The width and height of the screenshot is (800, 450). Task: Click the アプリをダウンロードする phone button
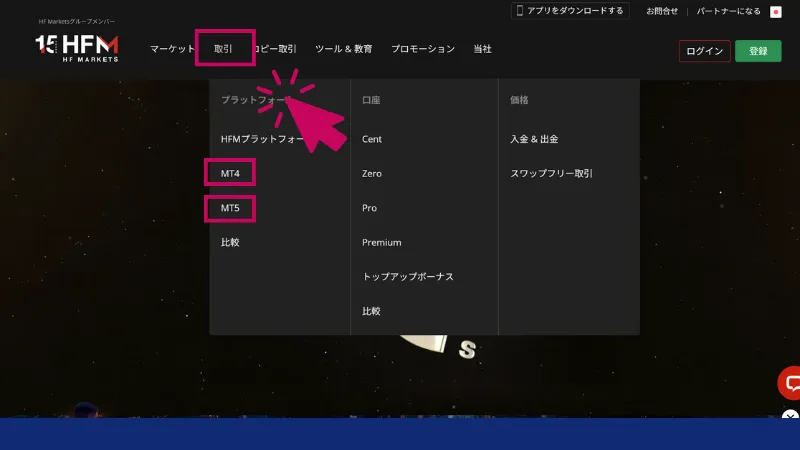[570, 11]
